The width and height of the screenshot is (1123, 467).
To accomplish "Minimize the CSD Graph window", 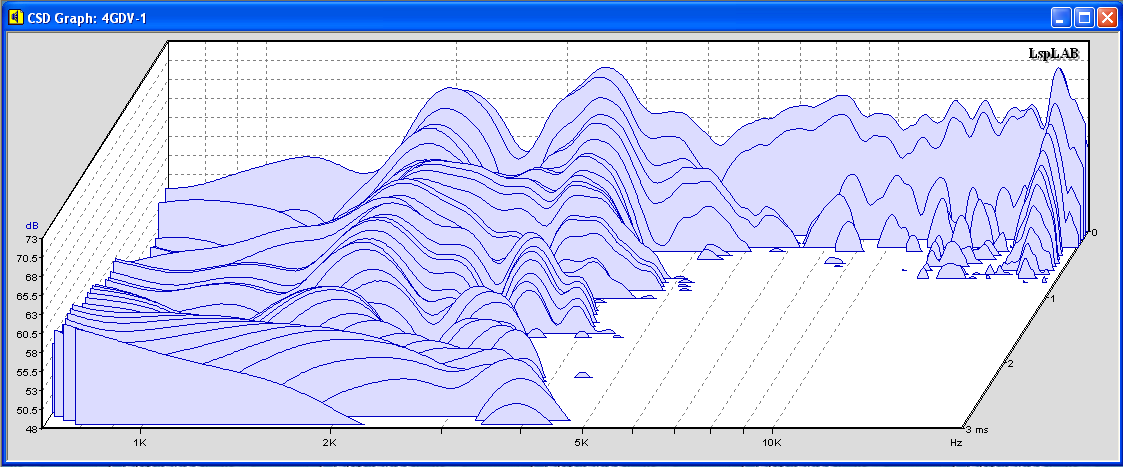I will tap(1061, 17).
